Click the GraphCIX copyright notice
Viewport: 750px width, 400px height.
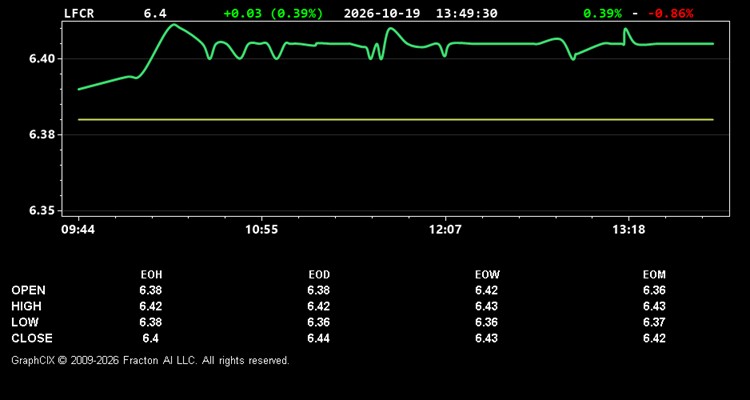150,360
